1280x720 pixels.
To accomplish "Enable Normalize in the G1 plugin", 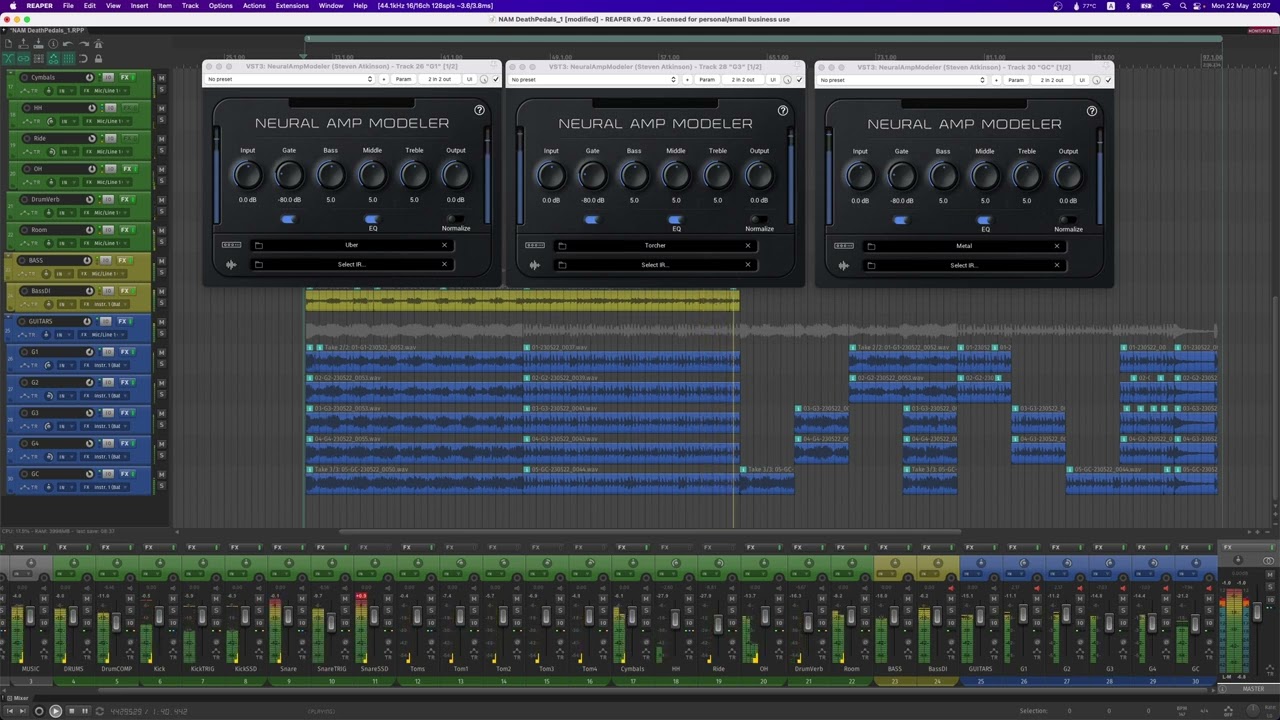I will (455, 219).
